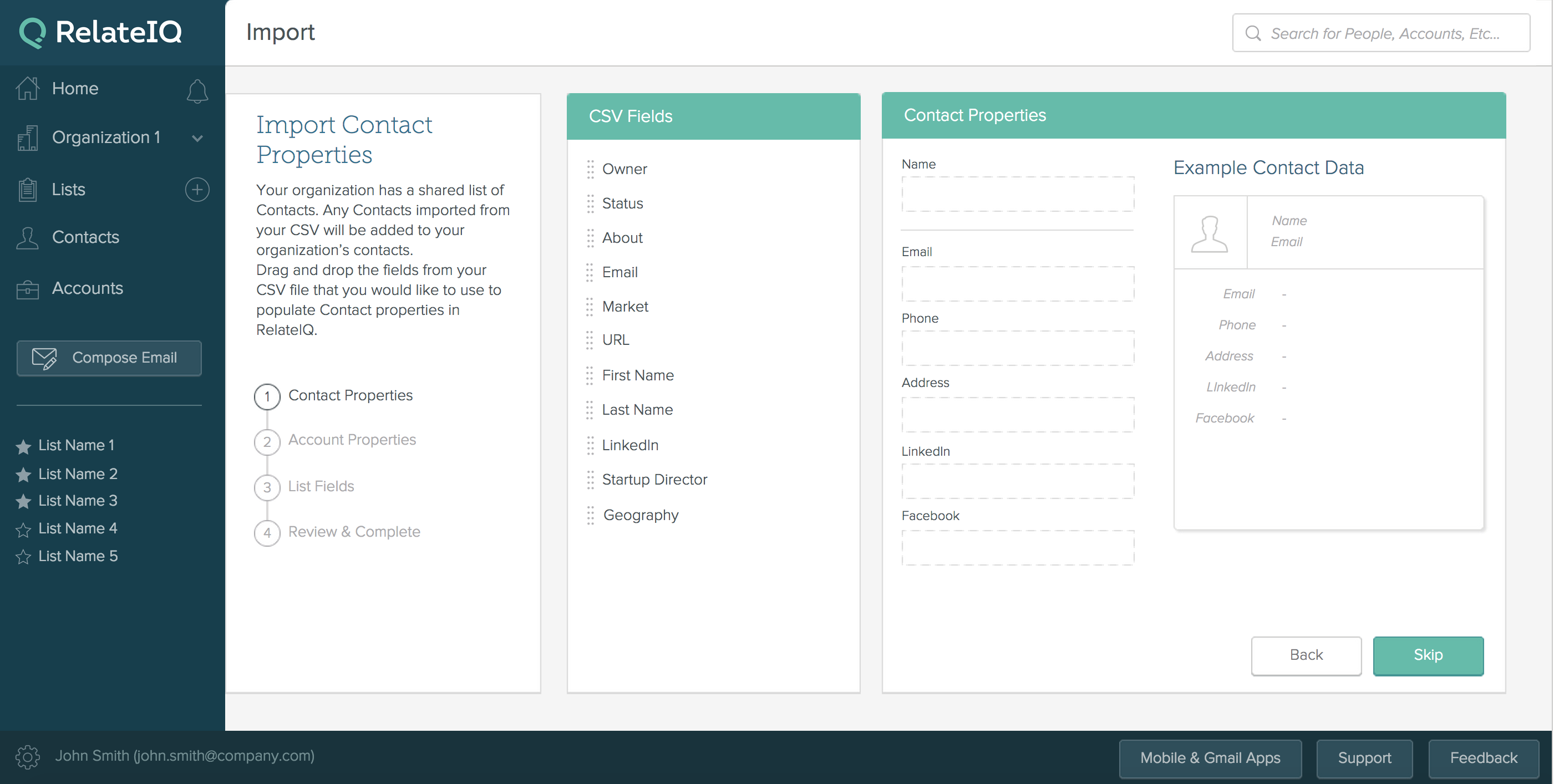This screenshot has width=1554, height=784.
Task: Click the Skip button
Action: (1428, 655)
